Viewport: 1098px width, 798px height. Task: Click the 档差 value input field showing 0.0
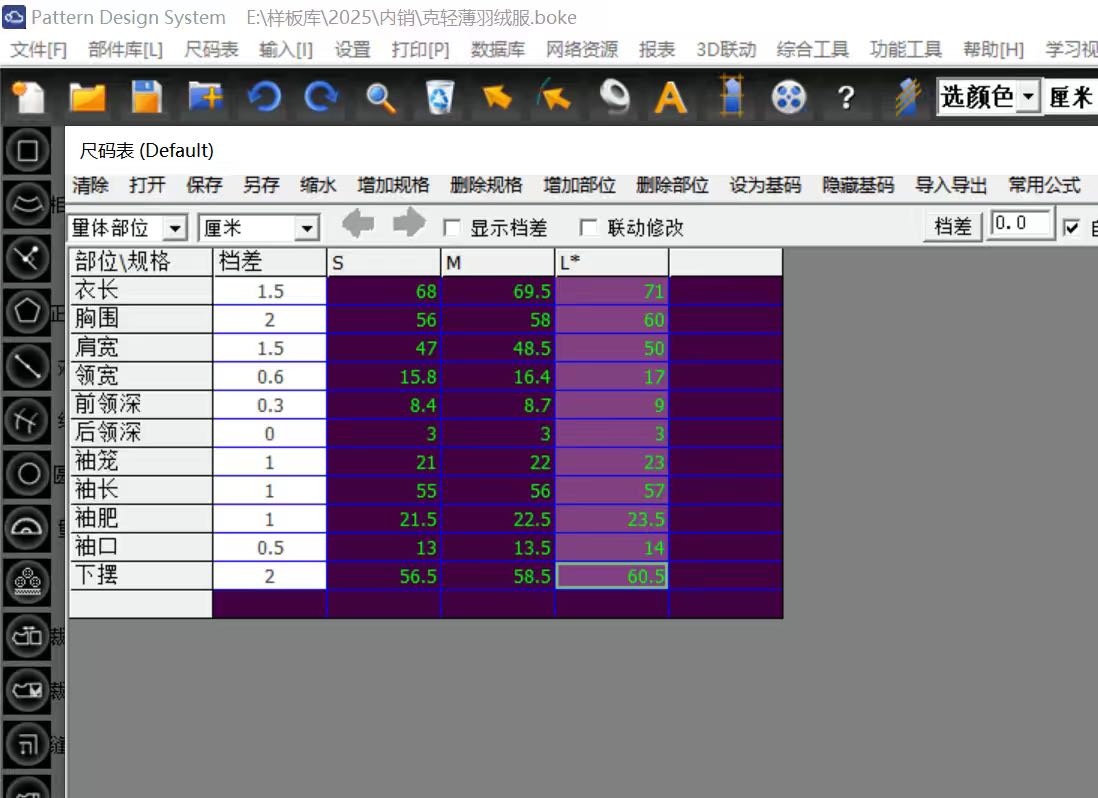click(1020, 224)
